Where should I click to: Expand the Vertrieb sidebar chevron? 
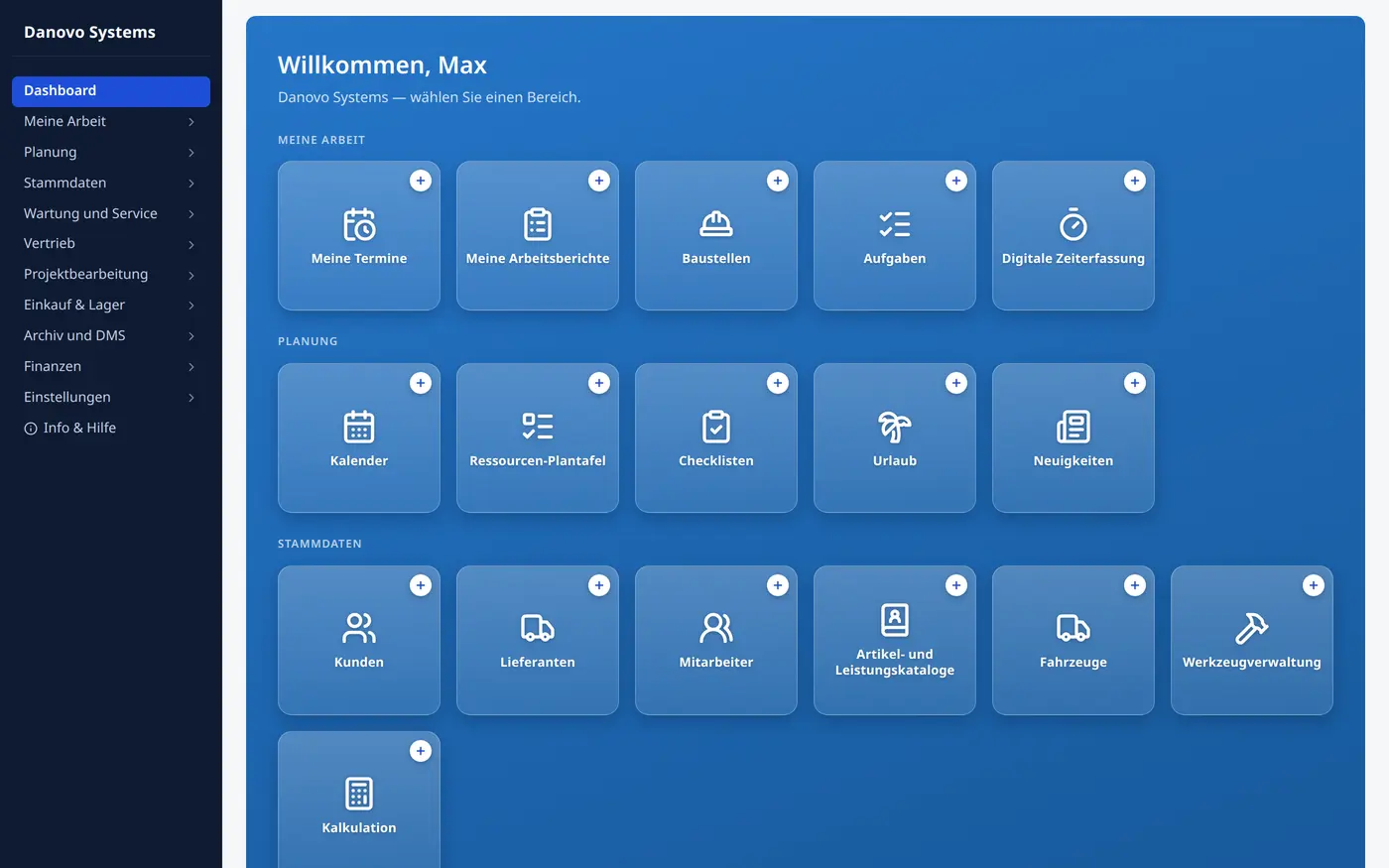pyautogui.click(x=191, y=244)
